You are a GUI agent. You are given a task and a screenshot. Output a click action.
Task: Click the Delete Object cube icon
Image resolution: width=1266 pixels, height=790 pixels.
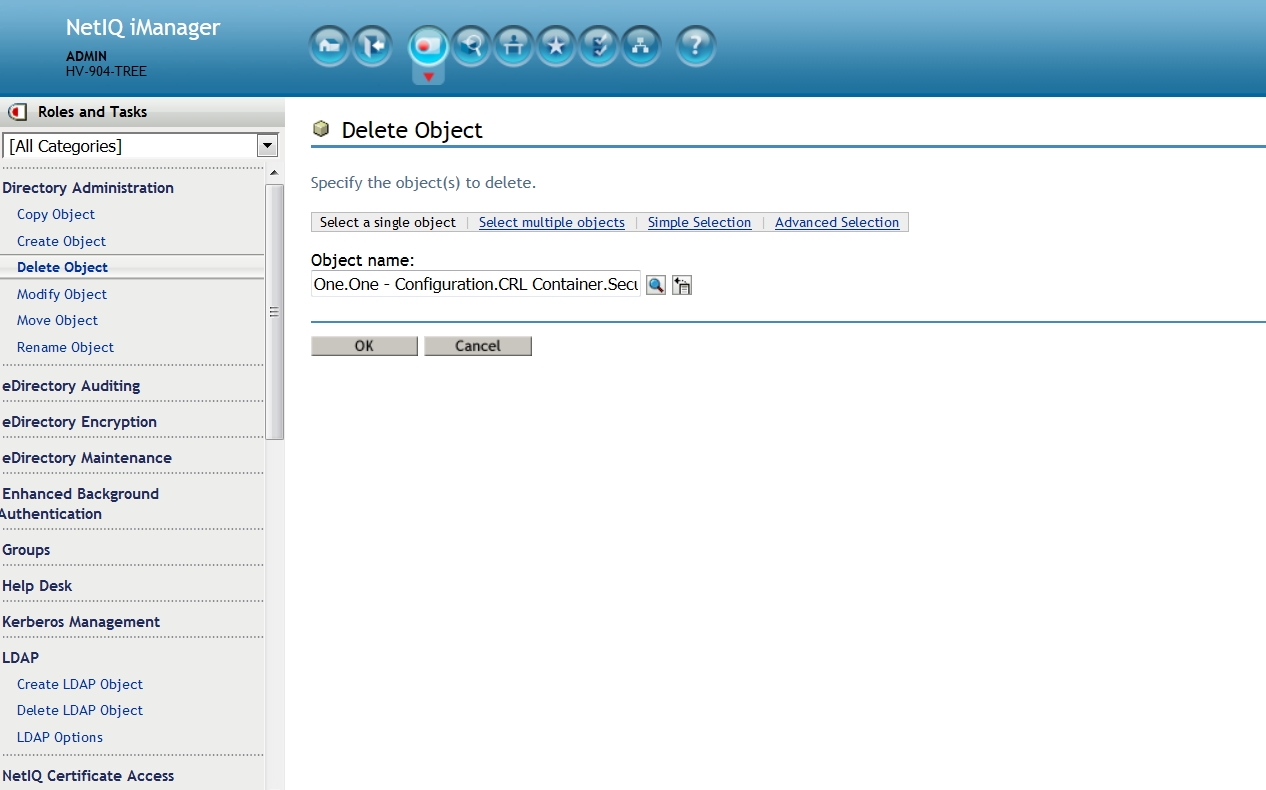click(x=321, y=129)
